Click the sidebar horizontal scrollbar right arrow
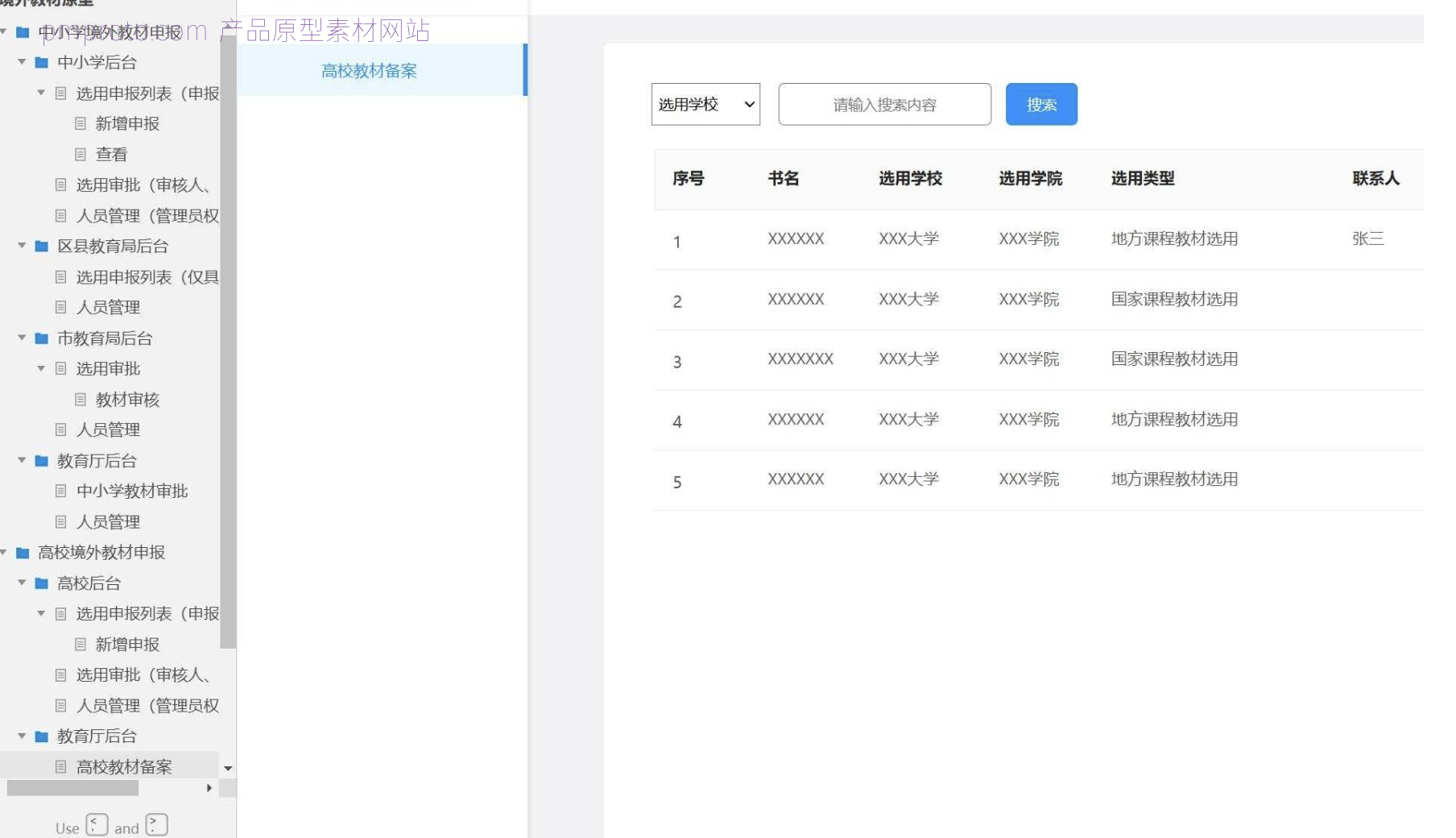The height and width of the screenshot is (838, 1456). pyautogui.click(x=209, y=788)
